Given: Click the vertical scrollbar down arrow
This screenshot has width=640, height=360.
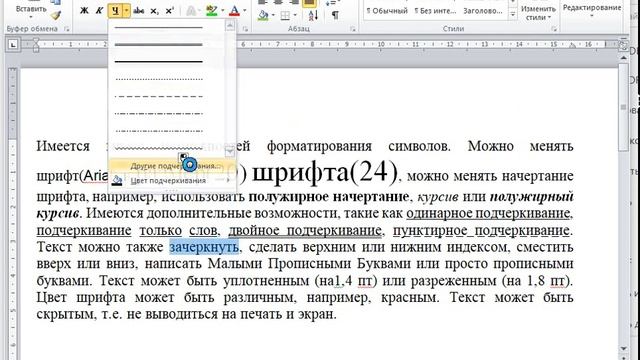Looking at the screenshot, I should pyautogui.click(x=623, y=348).
